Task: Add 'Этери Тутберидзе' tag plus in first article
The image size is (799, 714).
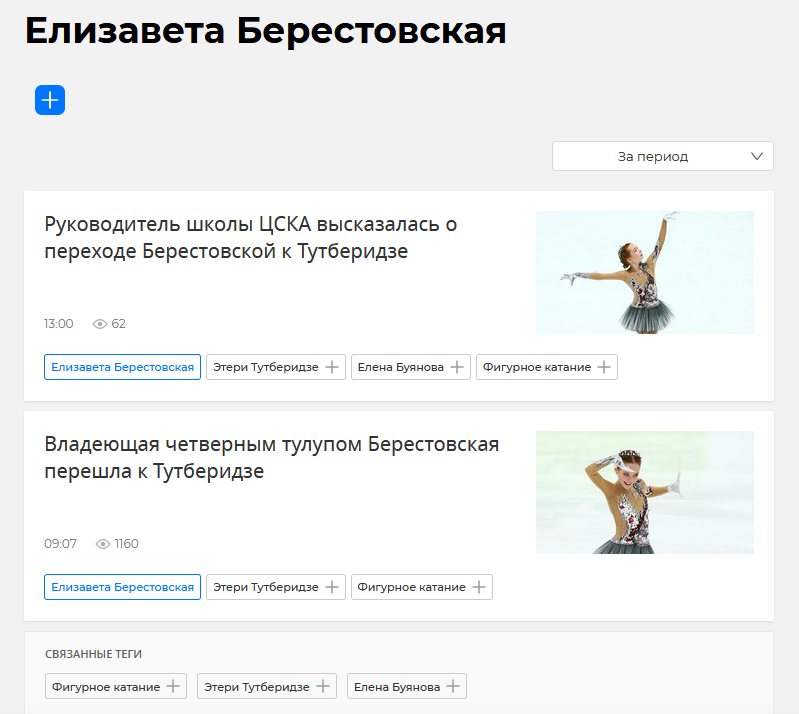Action: coord(333,367)
